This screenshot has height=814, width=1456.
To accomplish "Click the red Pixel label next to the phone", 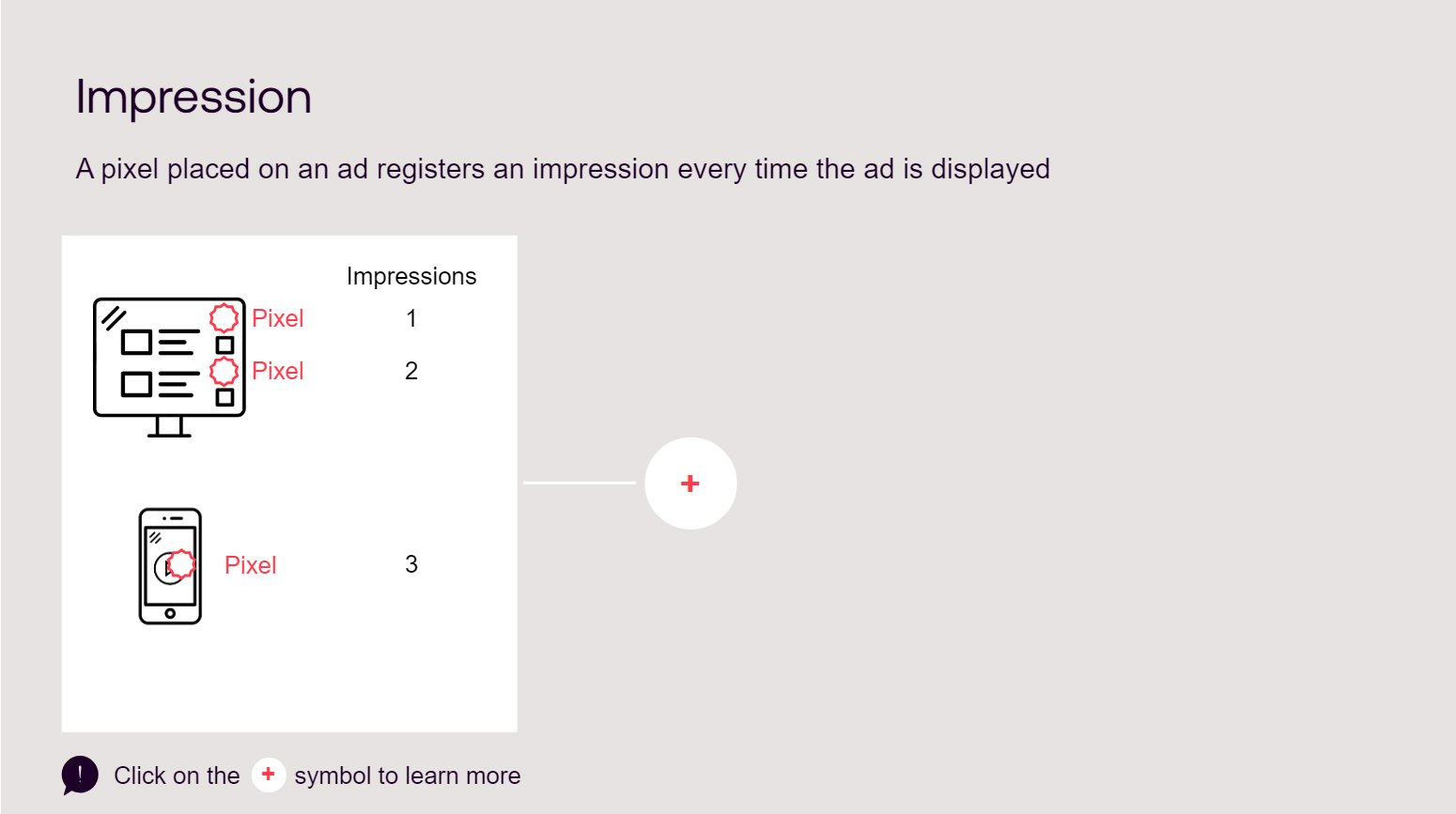I will tap(251, 565).
